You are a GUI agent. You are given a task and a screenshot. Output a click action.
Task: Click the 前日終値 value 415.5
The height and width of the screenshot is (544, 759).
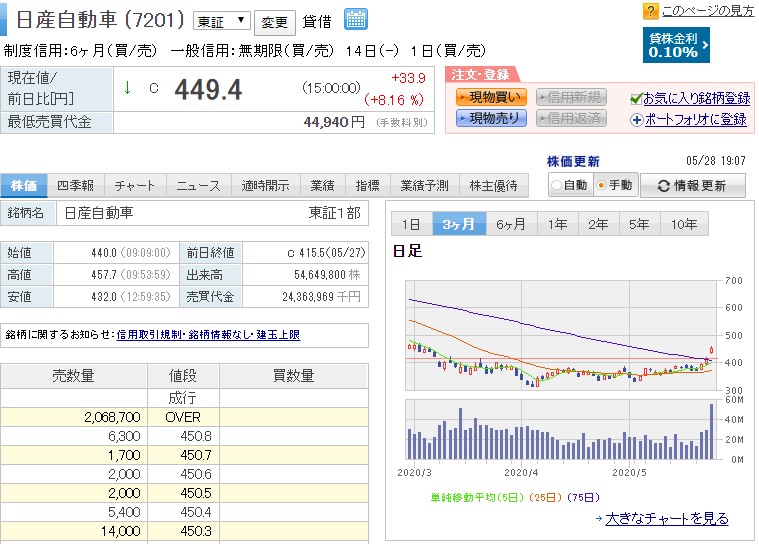(x=312, y=253)
